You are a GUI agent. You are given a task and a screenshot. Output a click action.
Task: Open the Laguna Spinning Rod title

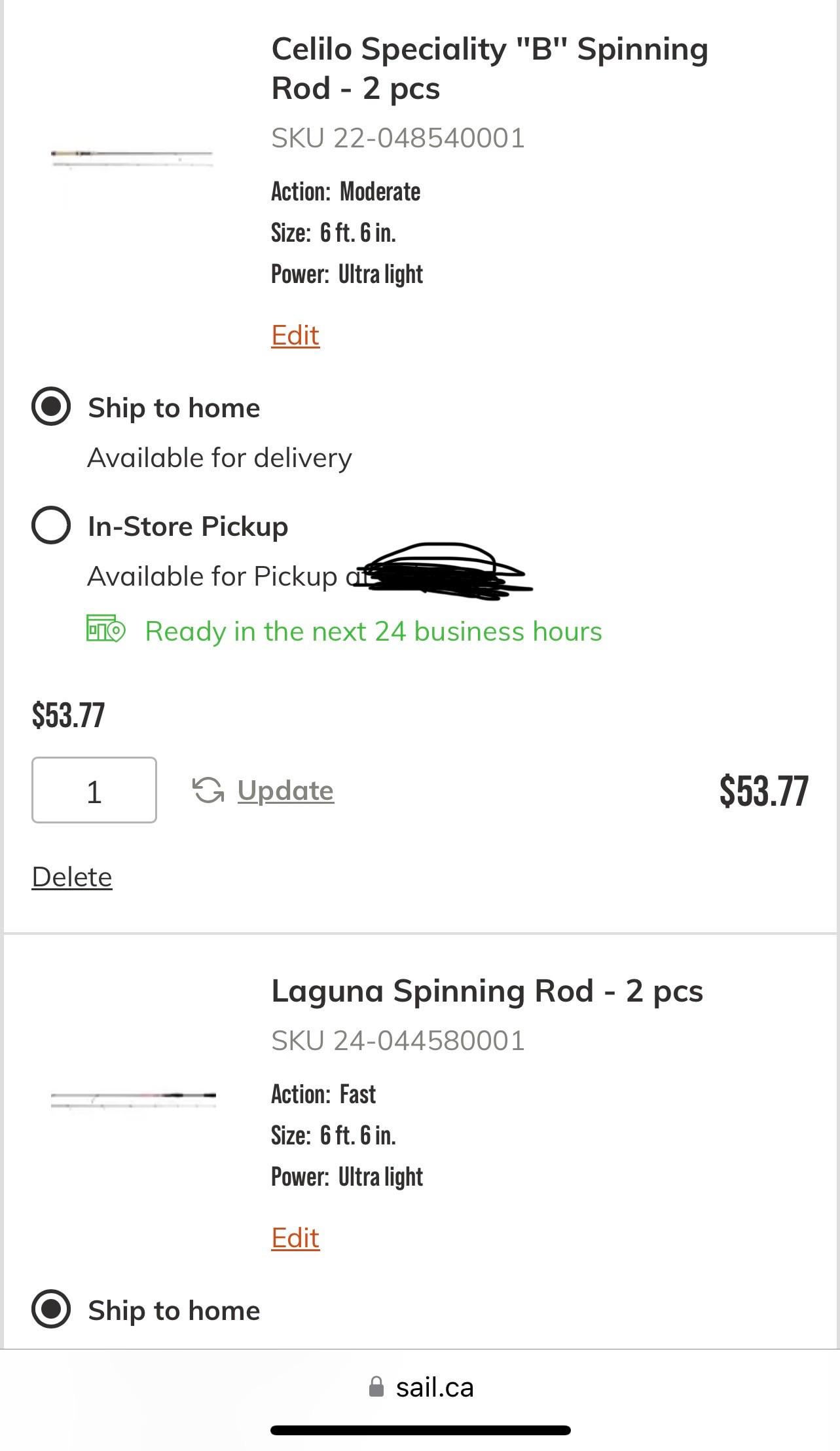487,990
